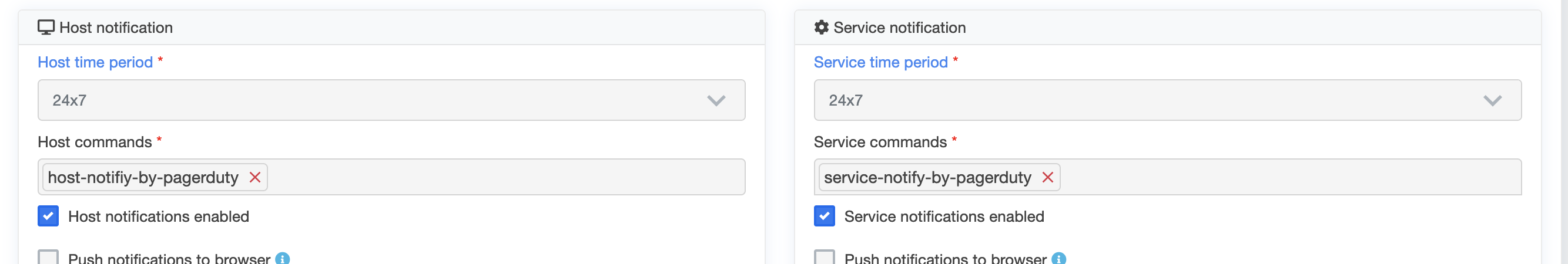Enable host Push notifications to browser
The width and height of the screenshot is (1568, 264).
[48, 257]
